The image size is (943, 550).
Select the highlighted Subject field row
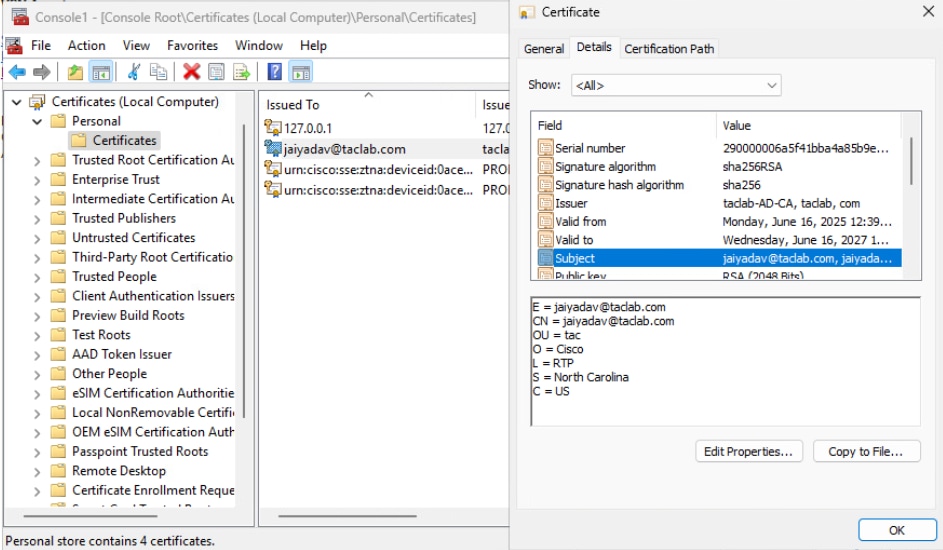(x=719, y=258)
